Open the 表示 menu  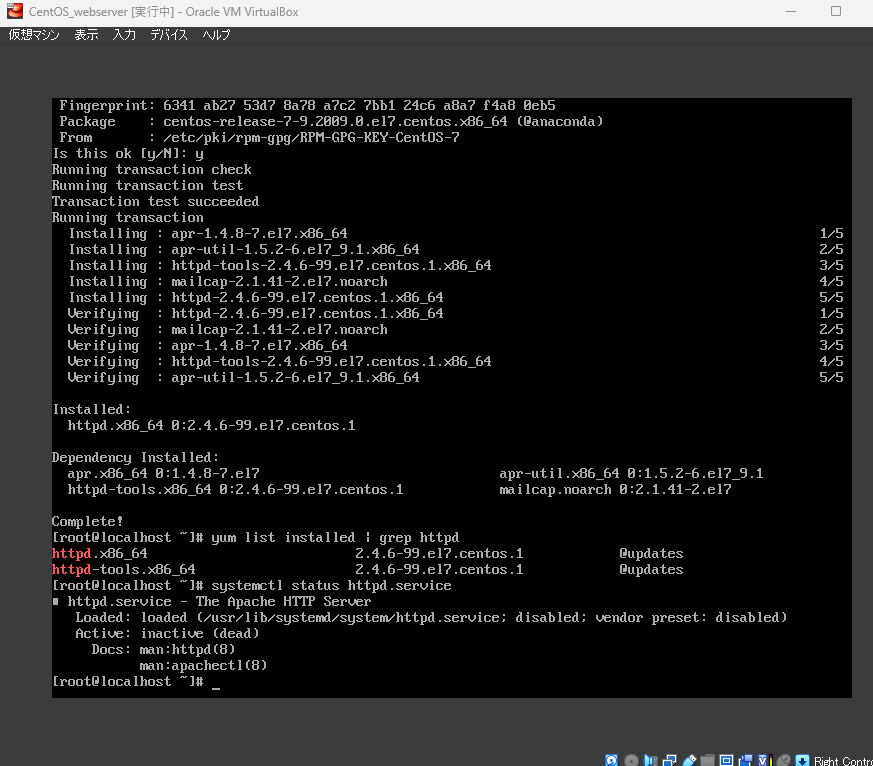click(85, 34)
